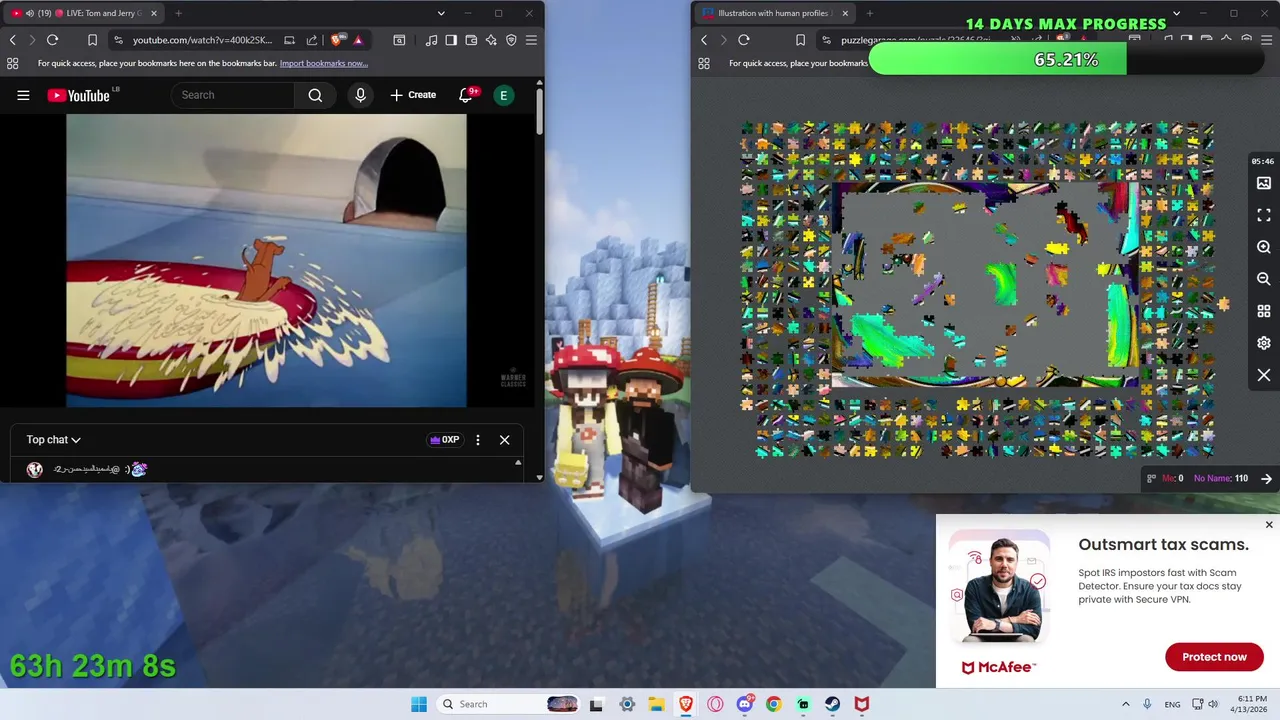
Task: Open Discord from the taskbar
Action: (744, 704)
